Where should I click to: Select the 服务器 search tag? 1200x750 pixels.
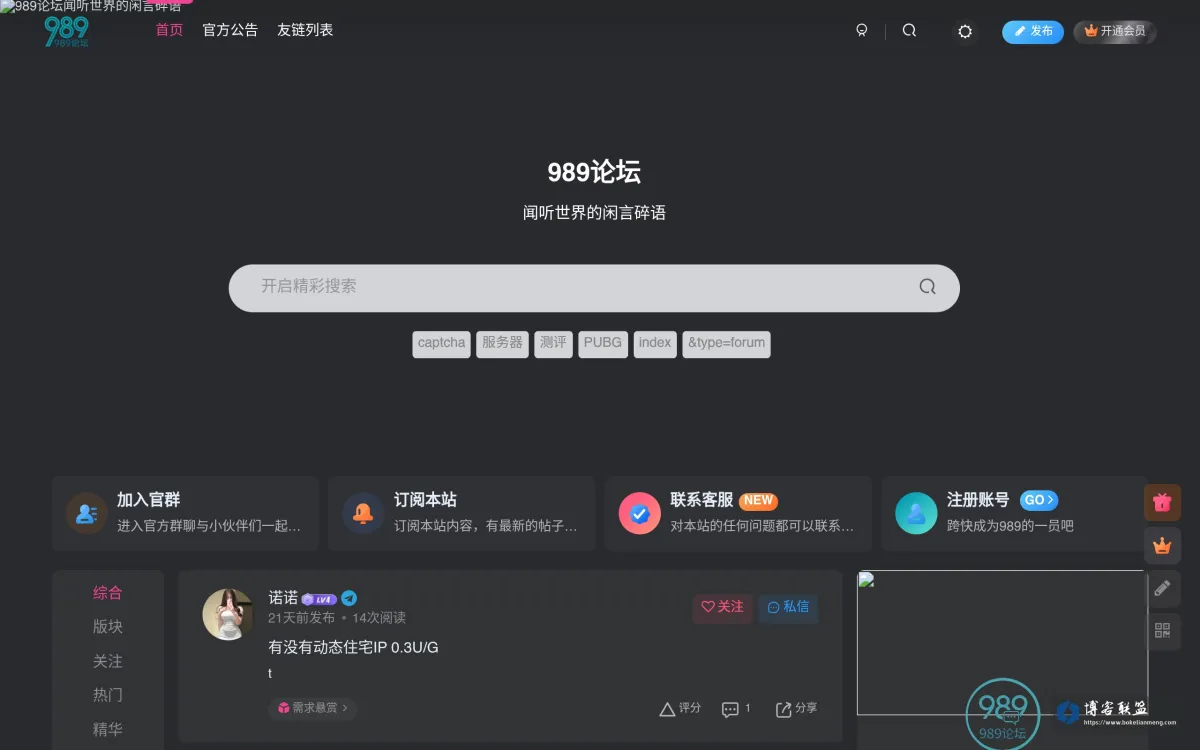click(502, 343)
